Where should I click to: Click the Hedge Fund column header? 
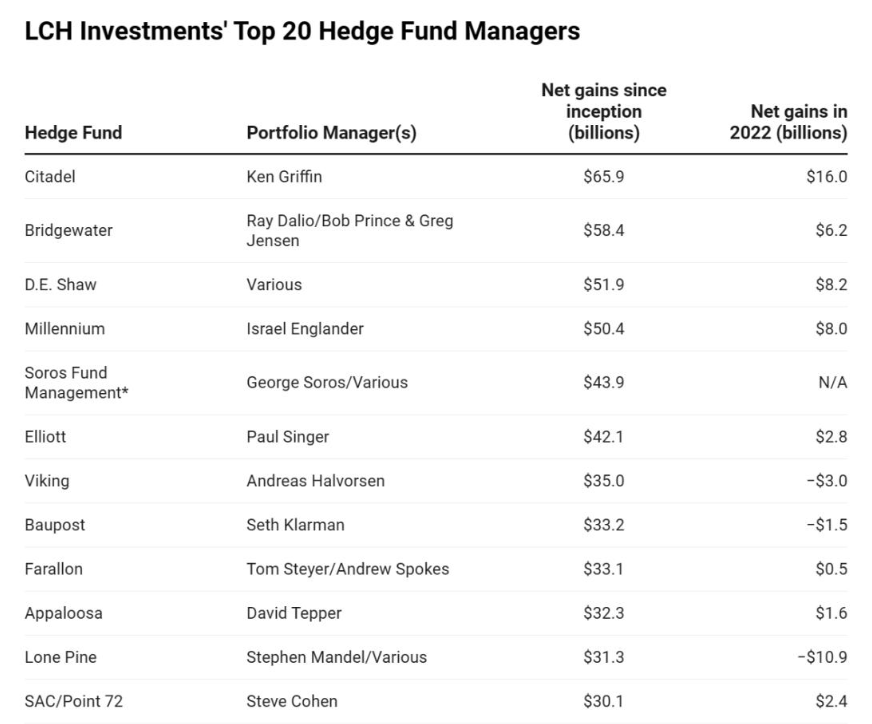pos(73,133)
